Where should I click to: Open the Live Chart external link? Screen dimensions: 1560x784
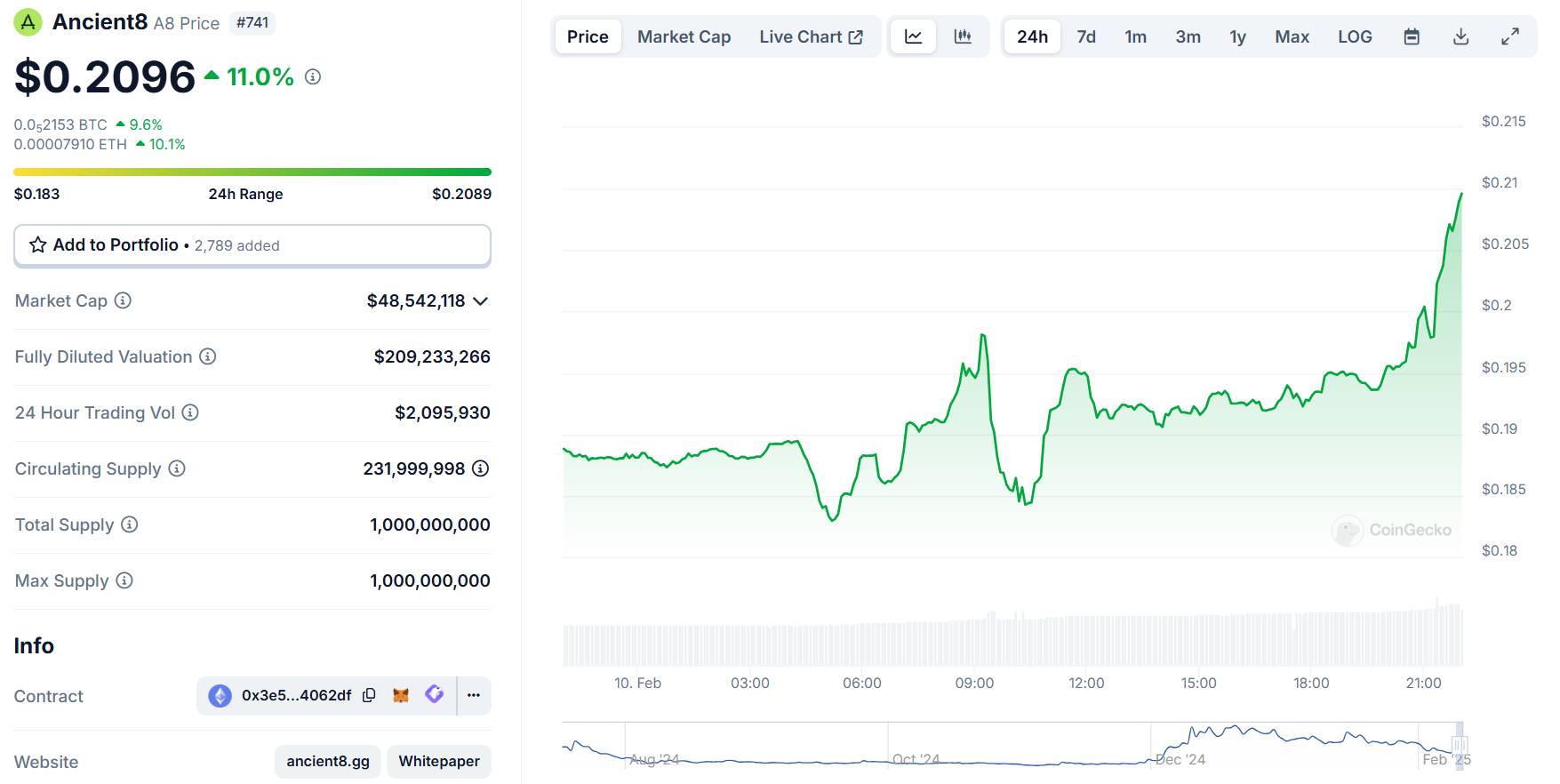point(811,36)
